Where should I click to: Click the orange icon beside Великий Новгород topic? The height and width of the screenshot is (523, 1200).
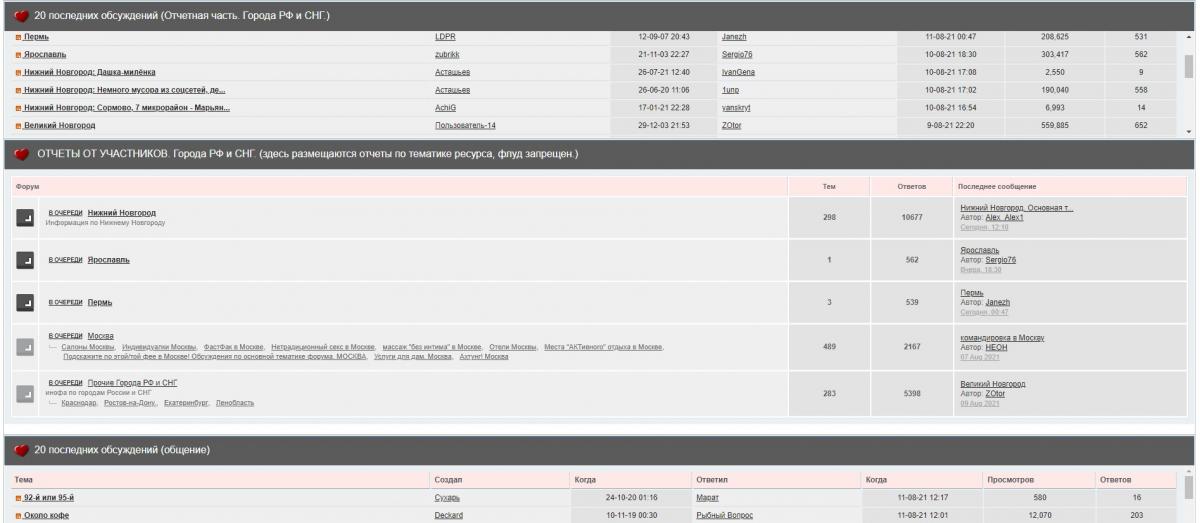click(17, 126)
